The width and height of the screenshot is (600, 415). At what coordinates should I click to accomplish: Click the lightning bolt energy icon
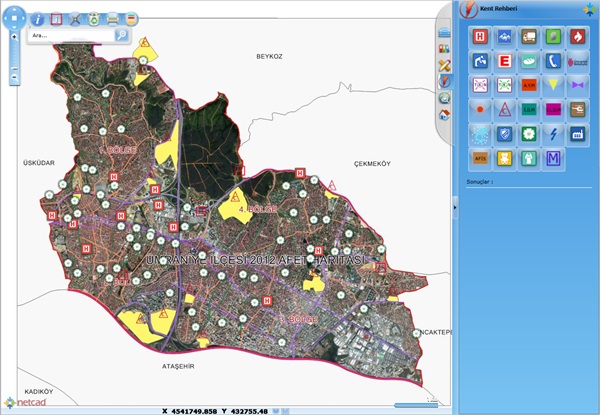pyautogui.click(x=552, y=134)
